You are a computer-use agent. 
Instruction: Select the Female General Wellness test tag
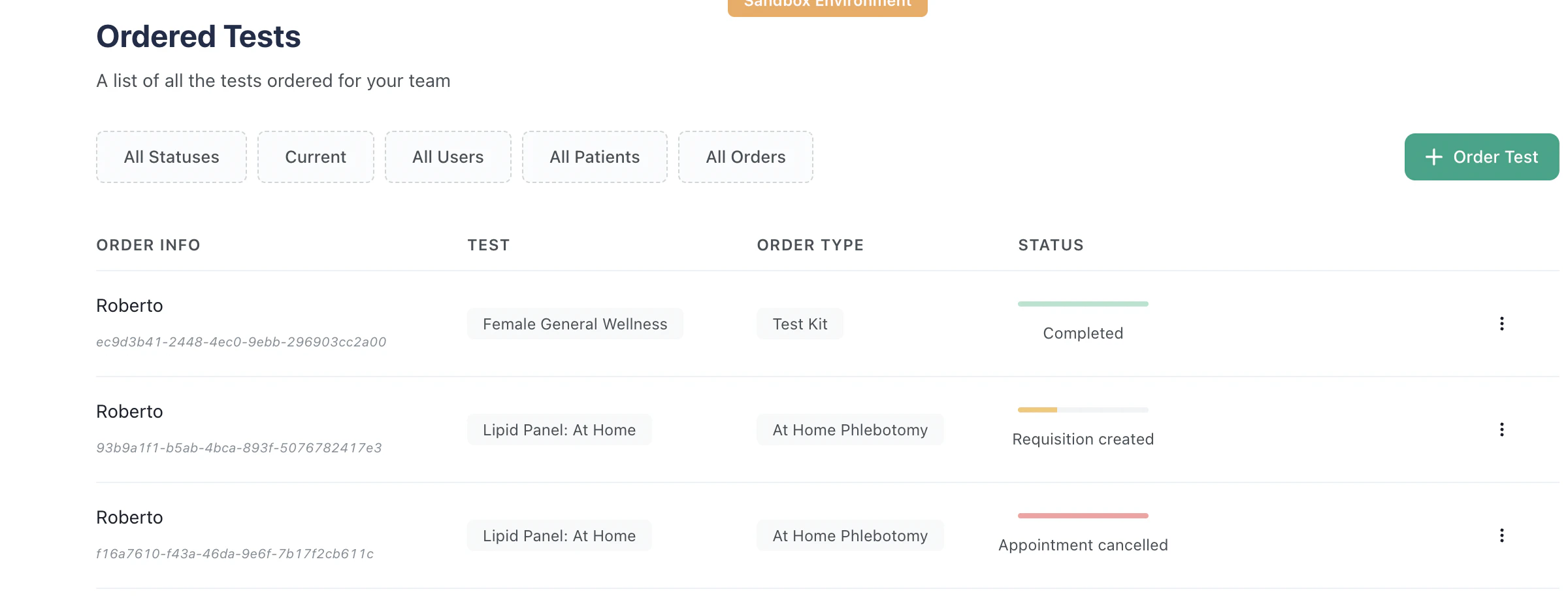tap(575, 324)
